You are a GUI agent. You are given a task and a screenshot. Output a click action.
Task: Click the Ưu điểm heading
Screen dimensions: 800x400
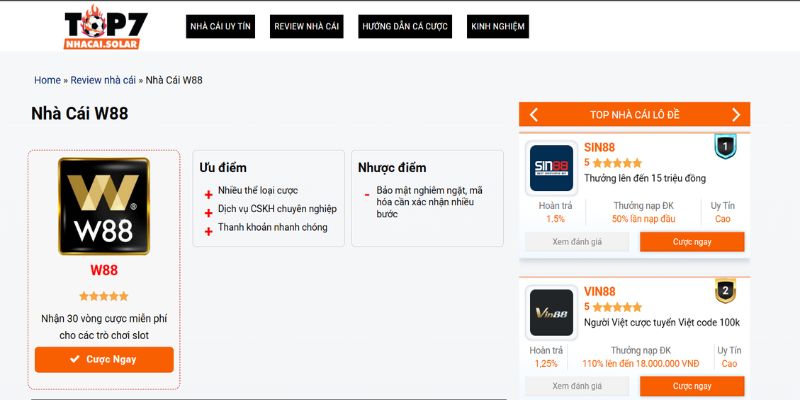pos(223,168)
